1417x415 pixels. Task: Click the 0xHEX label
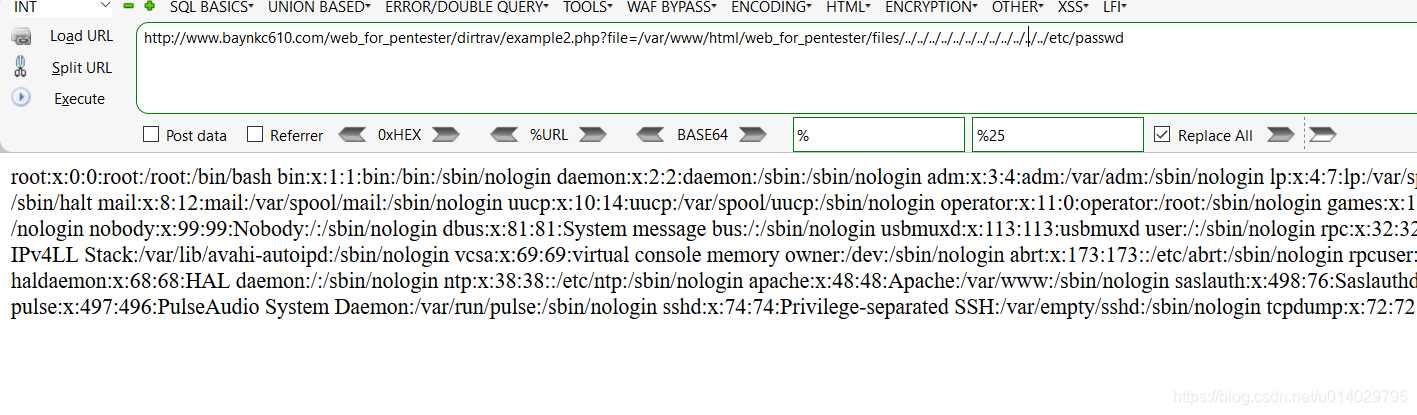click(400, 134)
